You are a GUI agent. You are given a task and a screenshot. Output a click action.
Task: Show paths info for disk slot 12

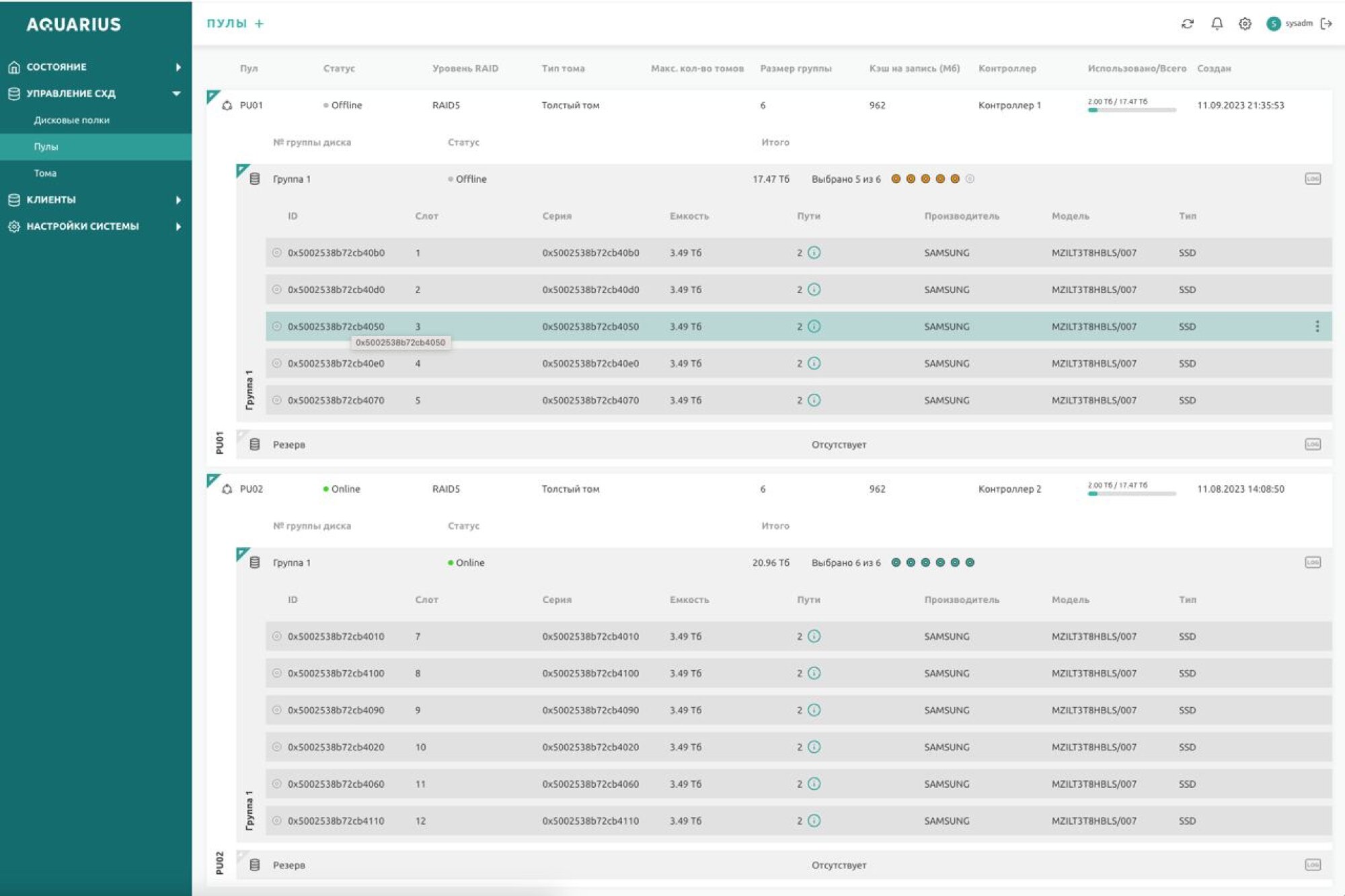point(814,821)
